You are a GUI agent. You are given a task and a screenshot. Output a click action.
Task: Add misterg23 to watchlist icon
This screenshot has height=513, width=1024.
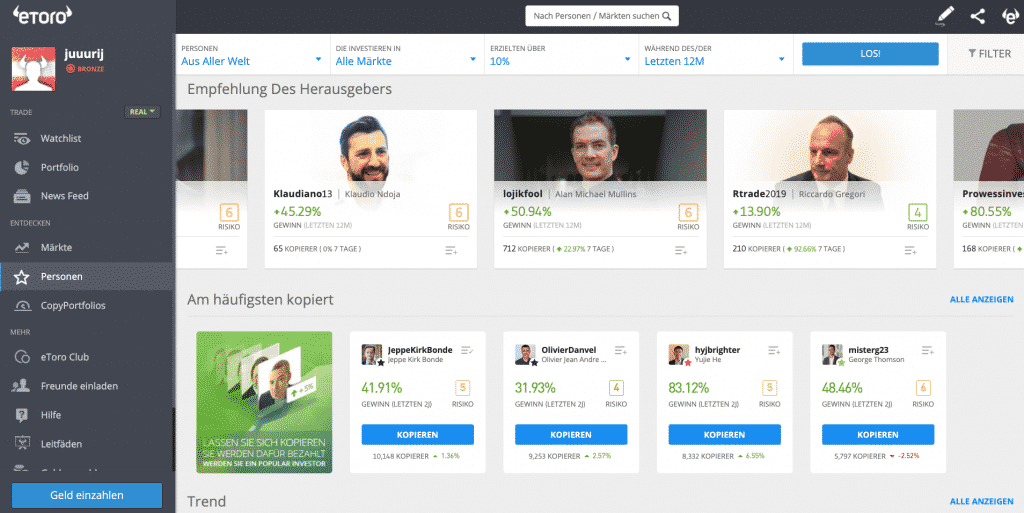pyautogui.click(x=927, y=350)
